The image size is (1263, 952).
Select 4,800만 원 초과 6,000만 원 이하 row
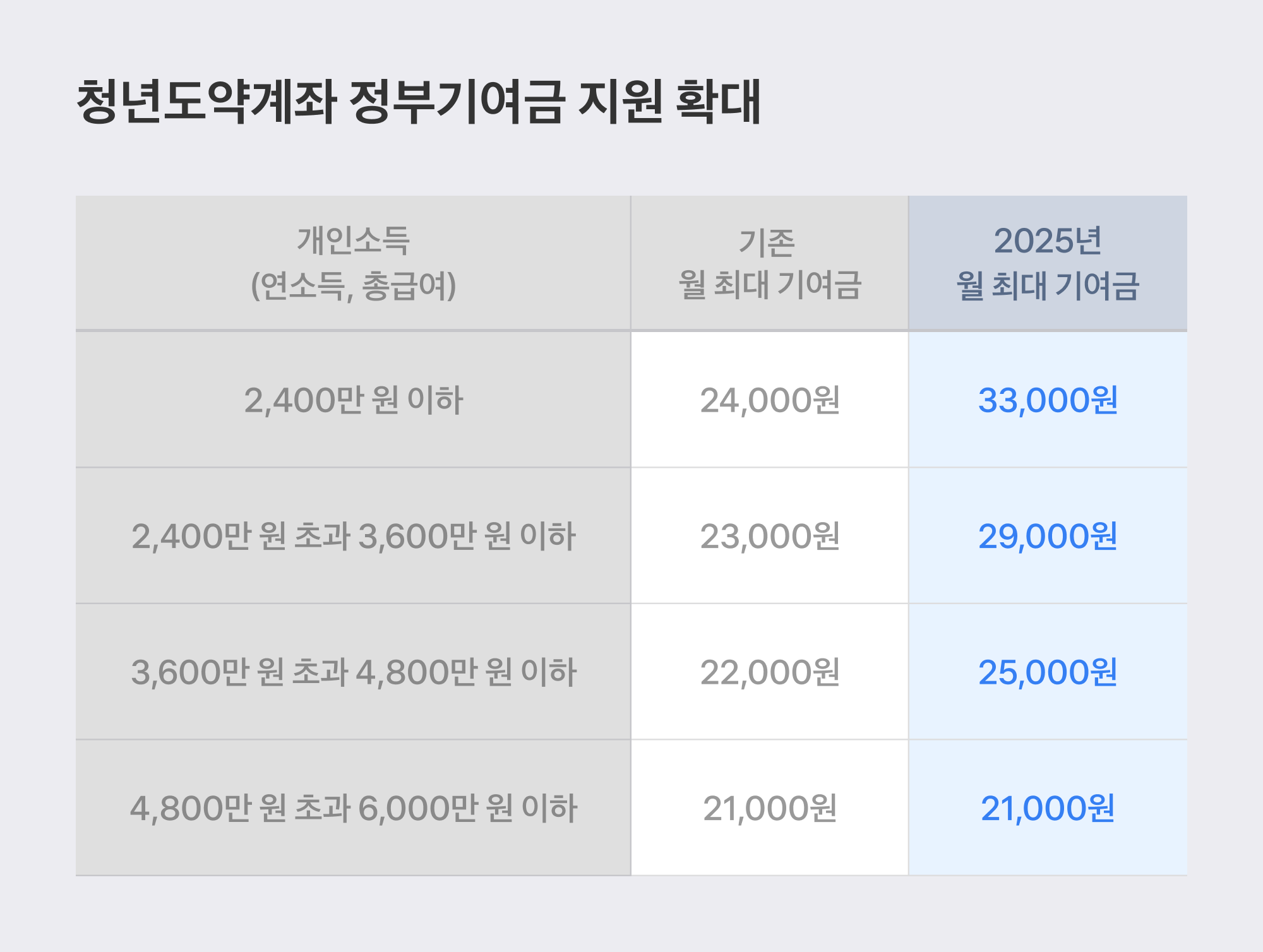coord(353,808)
